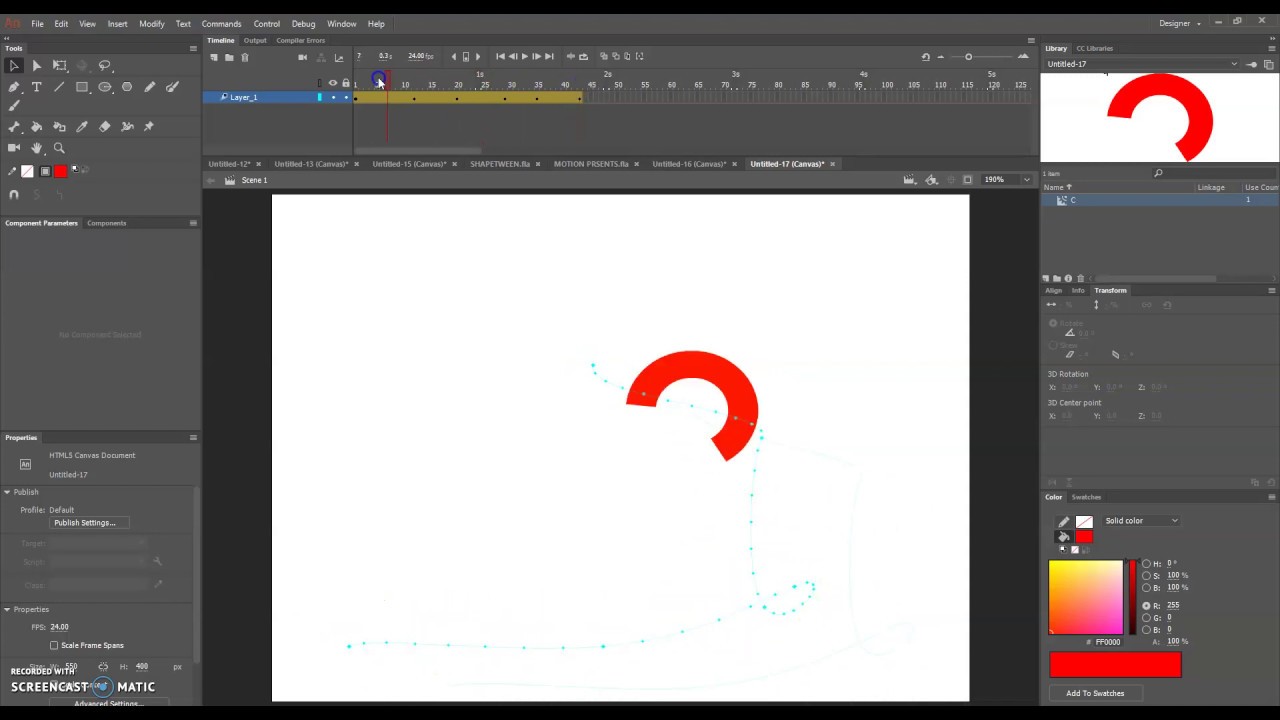Open the Tools panel options menu
1280x720 pixels.
click(193, 48)
